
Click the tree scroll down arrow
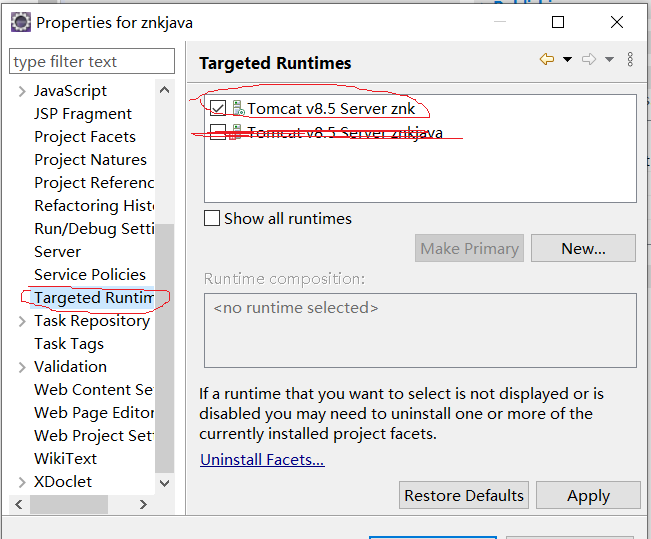pos(164,483)
